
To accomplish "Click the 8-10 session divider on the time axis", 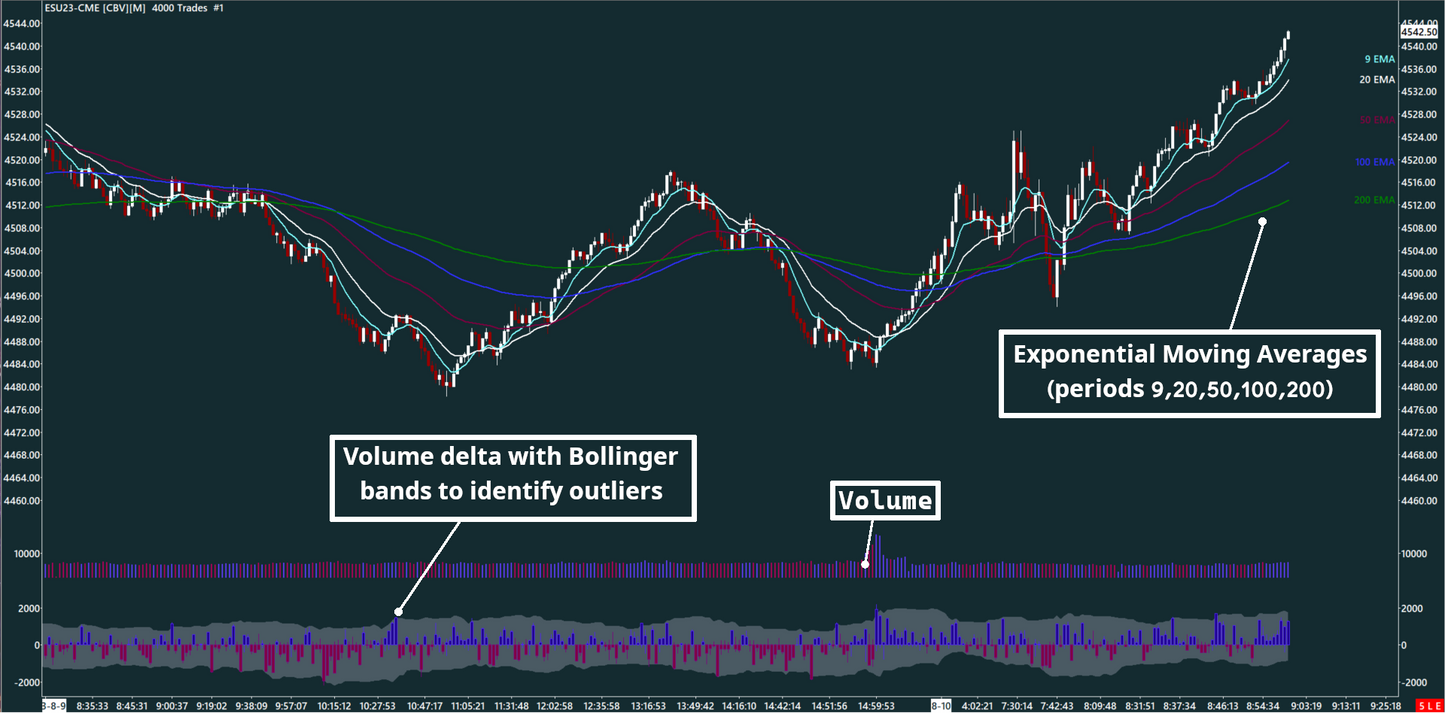I will click(941, 704).
